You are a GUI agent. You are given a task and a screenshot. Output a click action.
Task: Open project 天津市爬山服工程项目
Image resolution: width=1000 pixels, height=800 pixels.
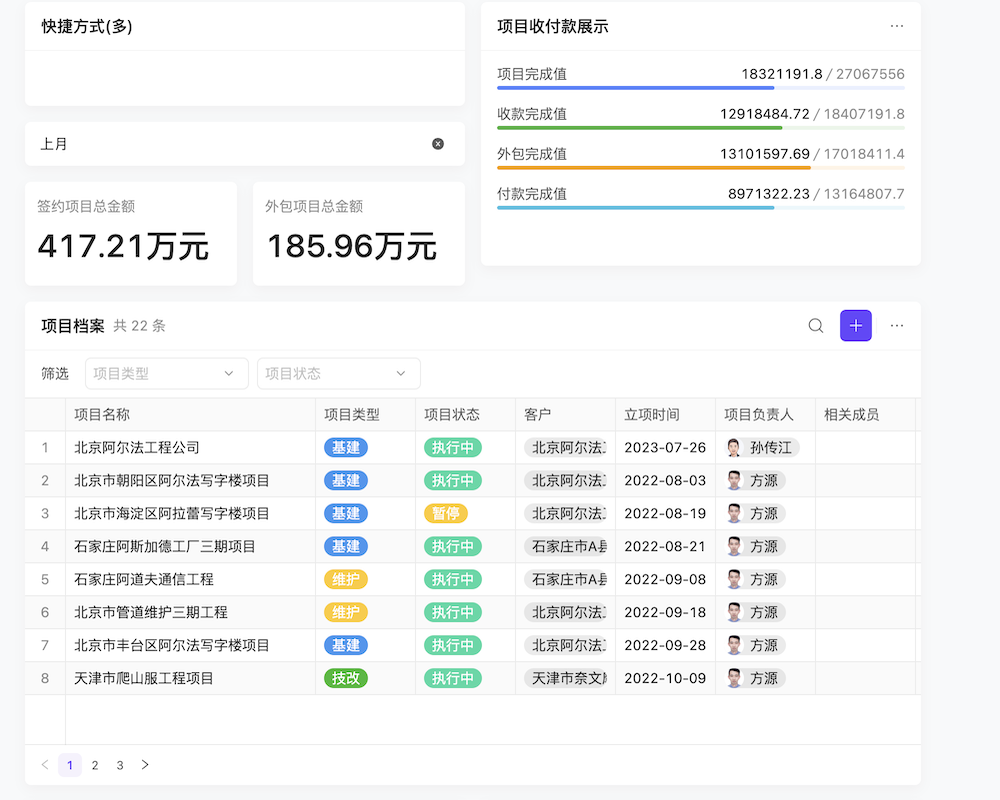pyautogui.click(x=145, y=678)
